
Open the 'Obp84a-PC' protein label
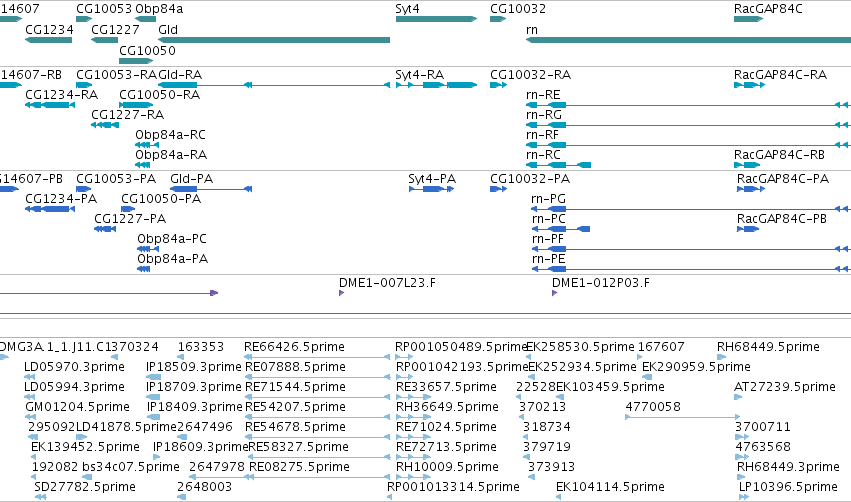172,239
